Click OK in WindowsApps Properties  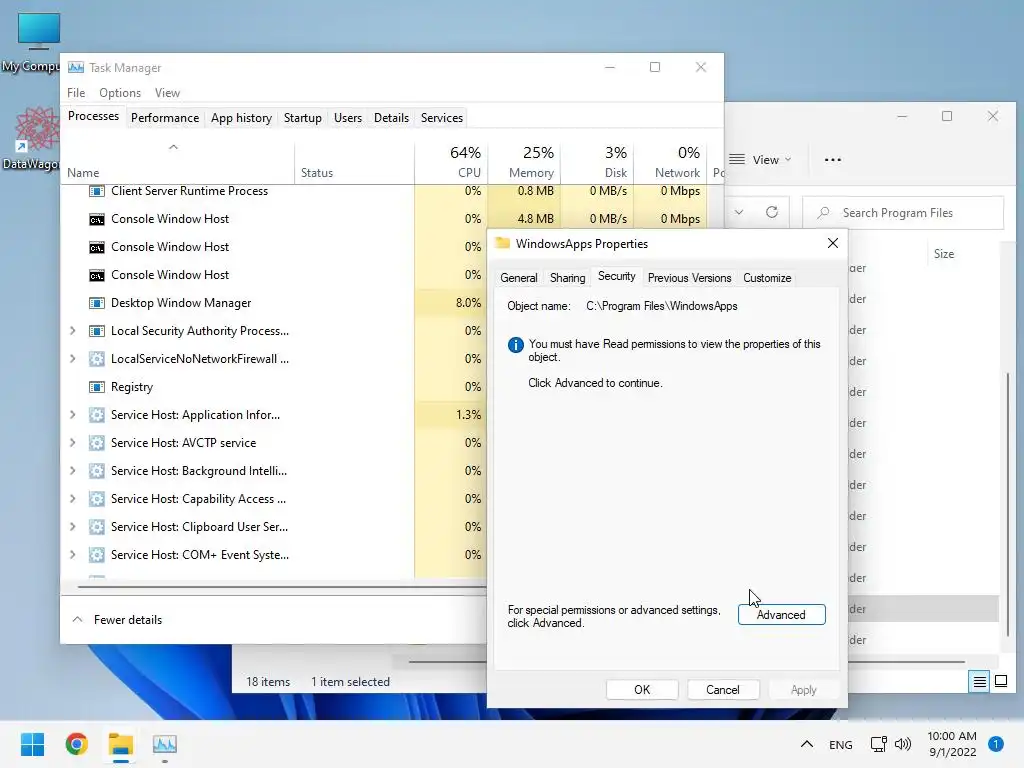(642, 690)
